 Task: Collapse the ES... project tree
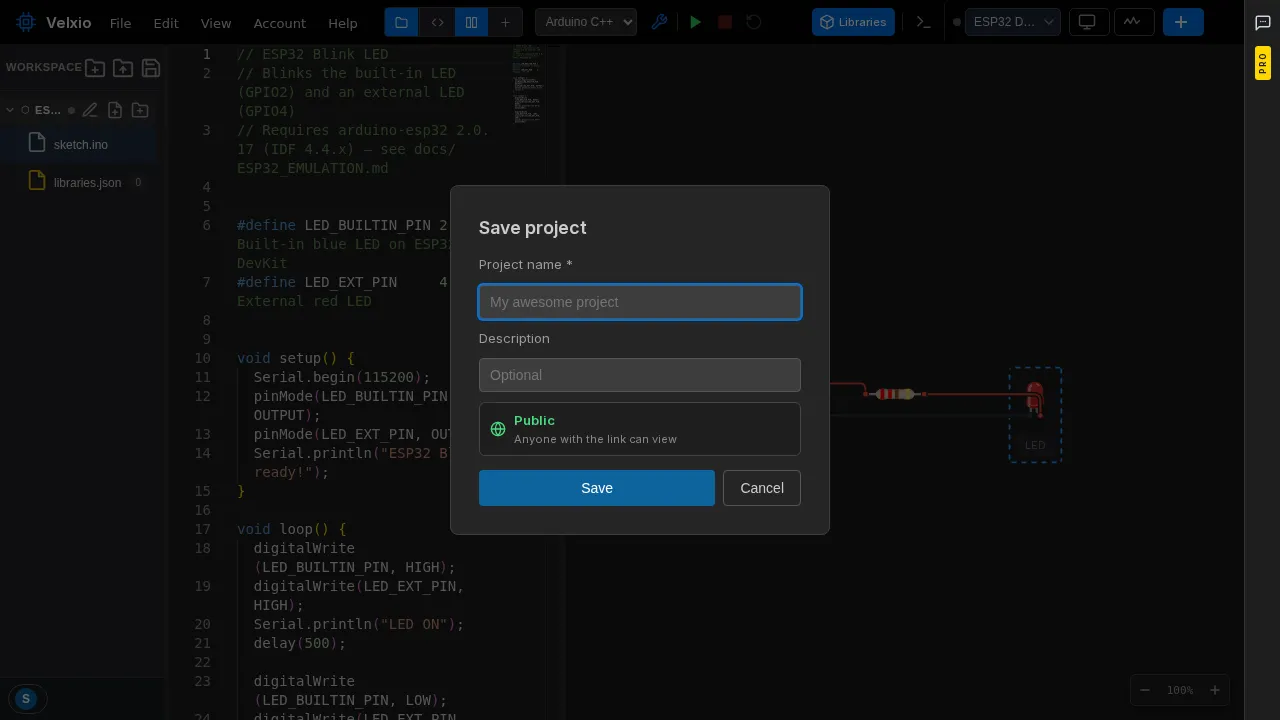pyautogui.click(x=10, y=110)
